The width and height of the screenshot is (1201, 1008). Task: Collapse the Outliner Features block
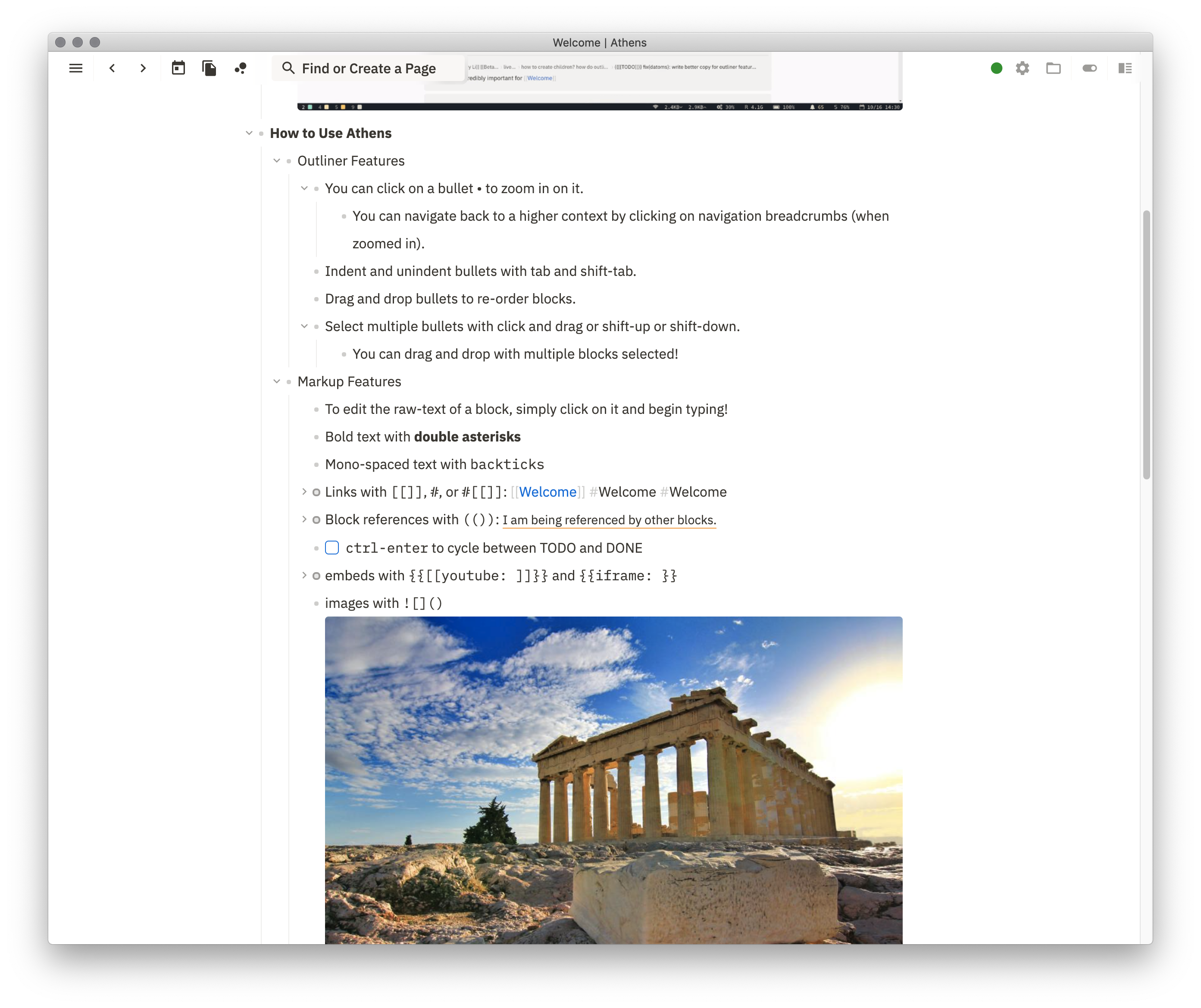click(277, 161)
